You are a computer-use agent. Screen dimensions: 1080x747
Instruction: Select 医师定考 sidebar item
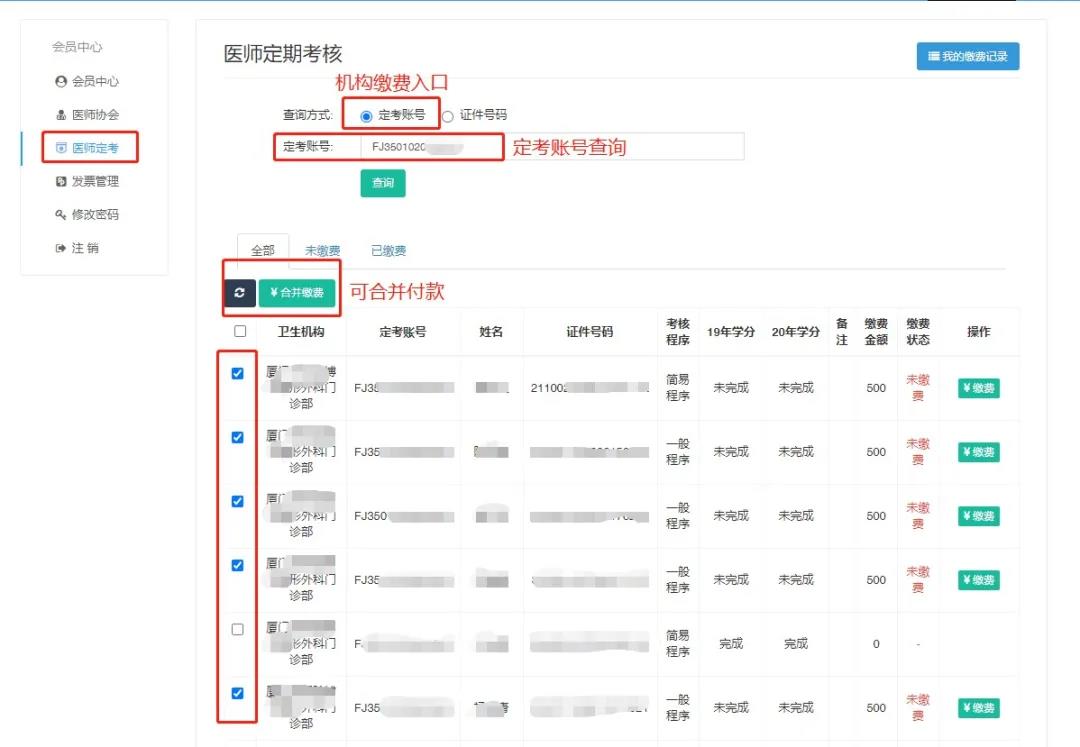[x=94, y=148]
